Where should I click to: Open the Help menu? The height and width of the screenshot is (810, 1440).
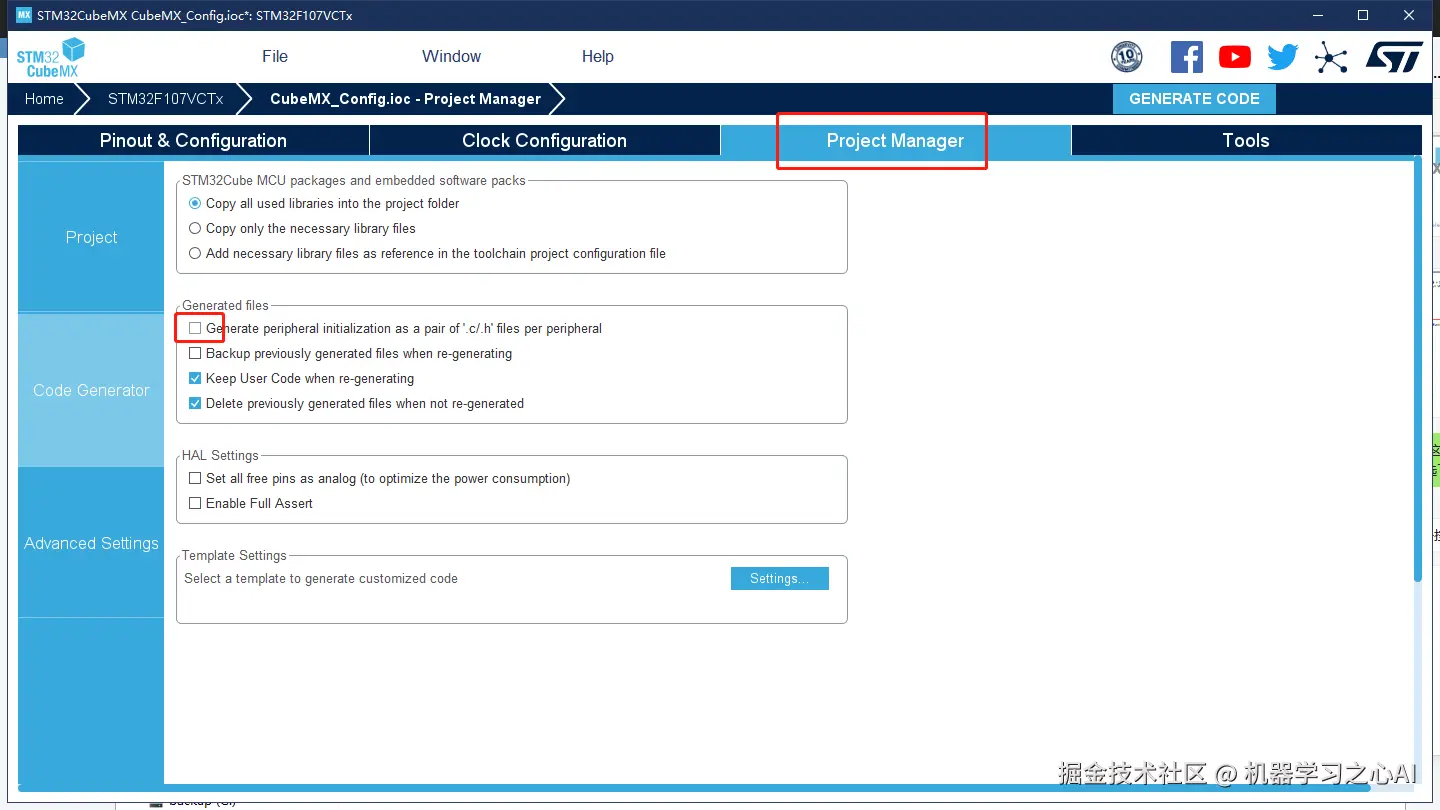tap(598, 56)
